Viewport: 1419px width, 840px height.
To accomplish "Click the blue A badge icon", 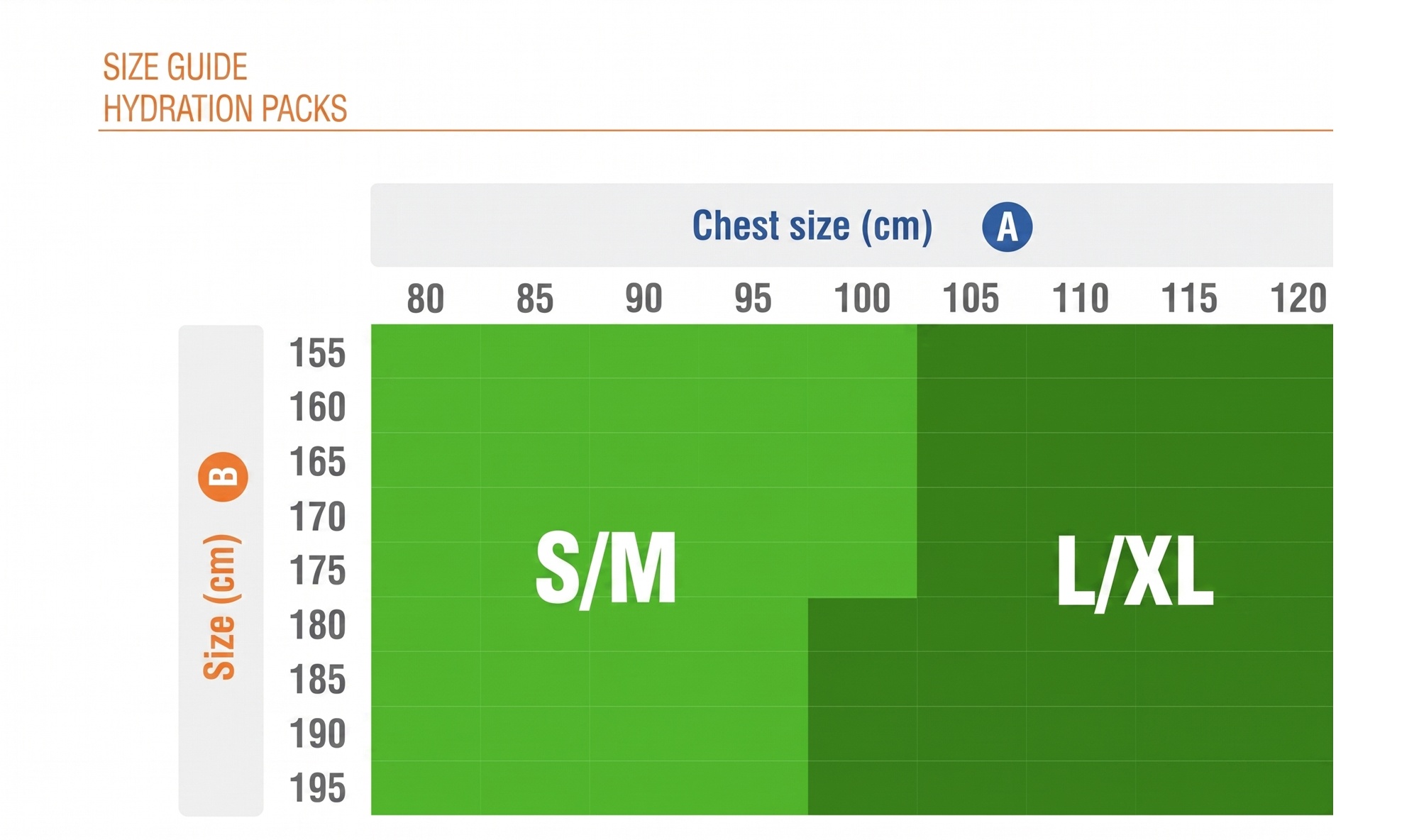I will 1007,227.
